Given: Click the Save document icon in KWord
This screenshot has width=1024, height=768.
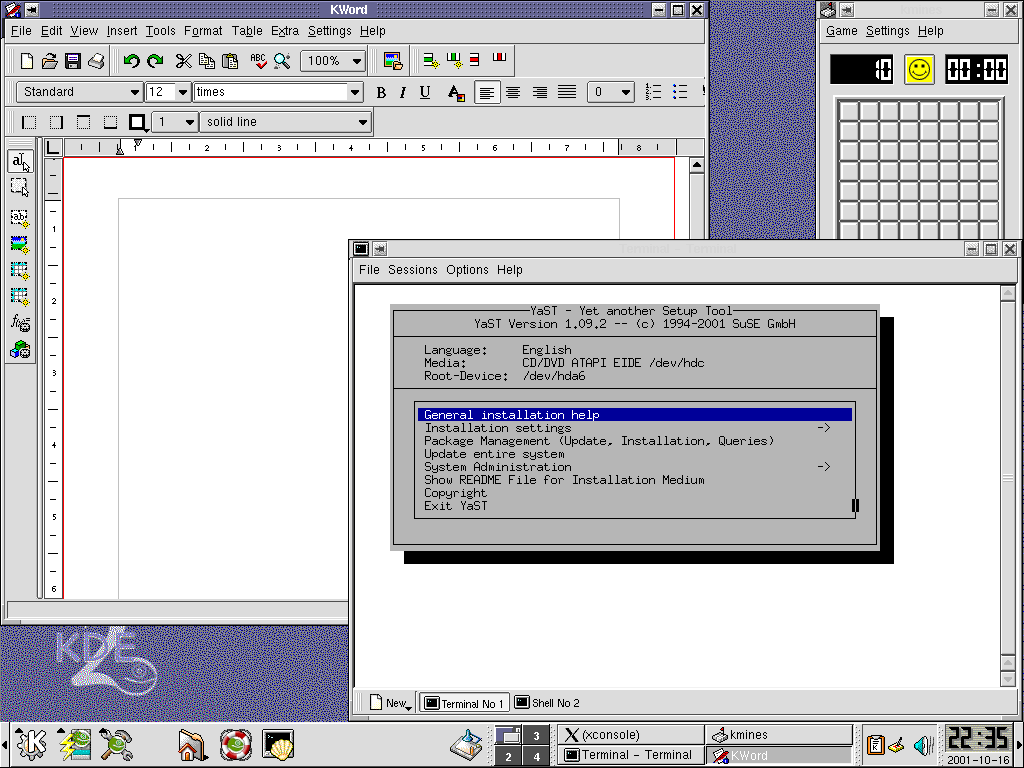Looking at the screenshot, I should 73,61.
